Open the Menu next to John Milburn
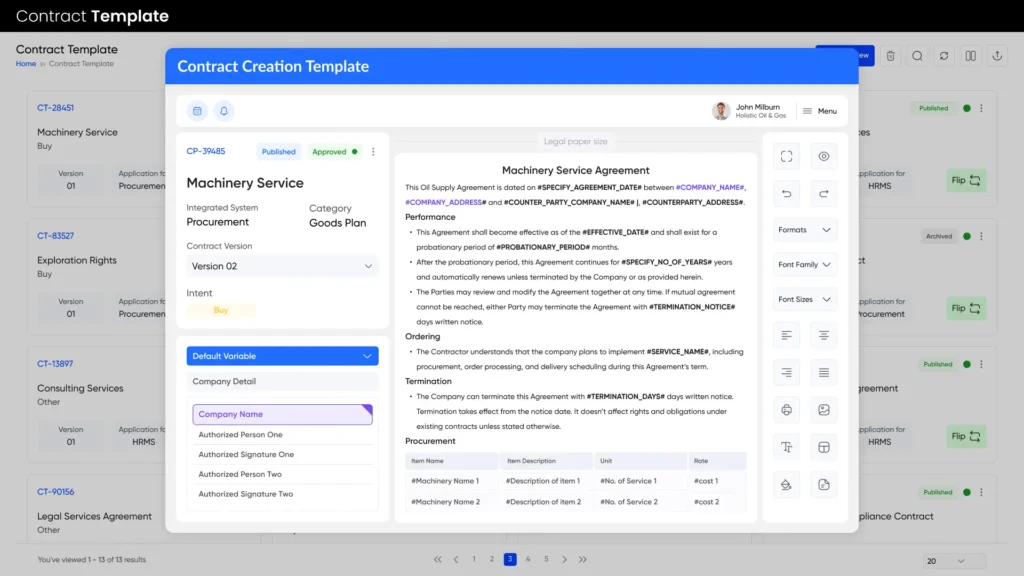The width and height of the screenshot is (1024, 576). [x=820, y=110]
